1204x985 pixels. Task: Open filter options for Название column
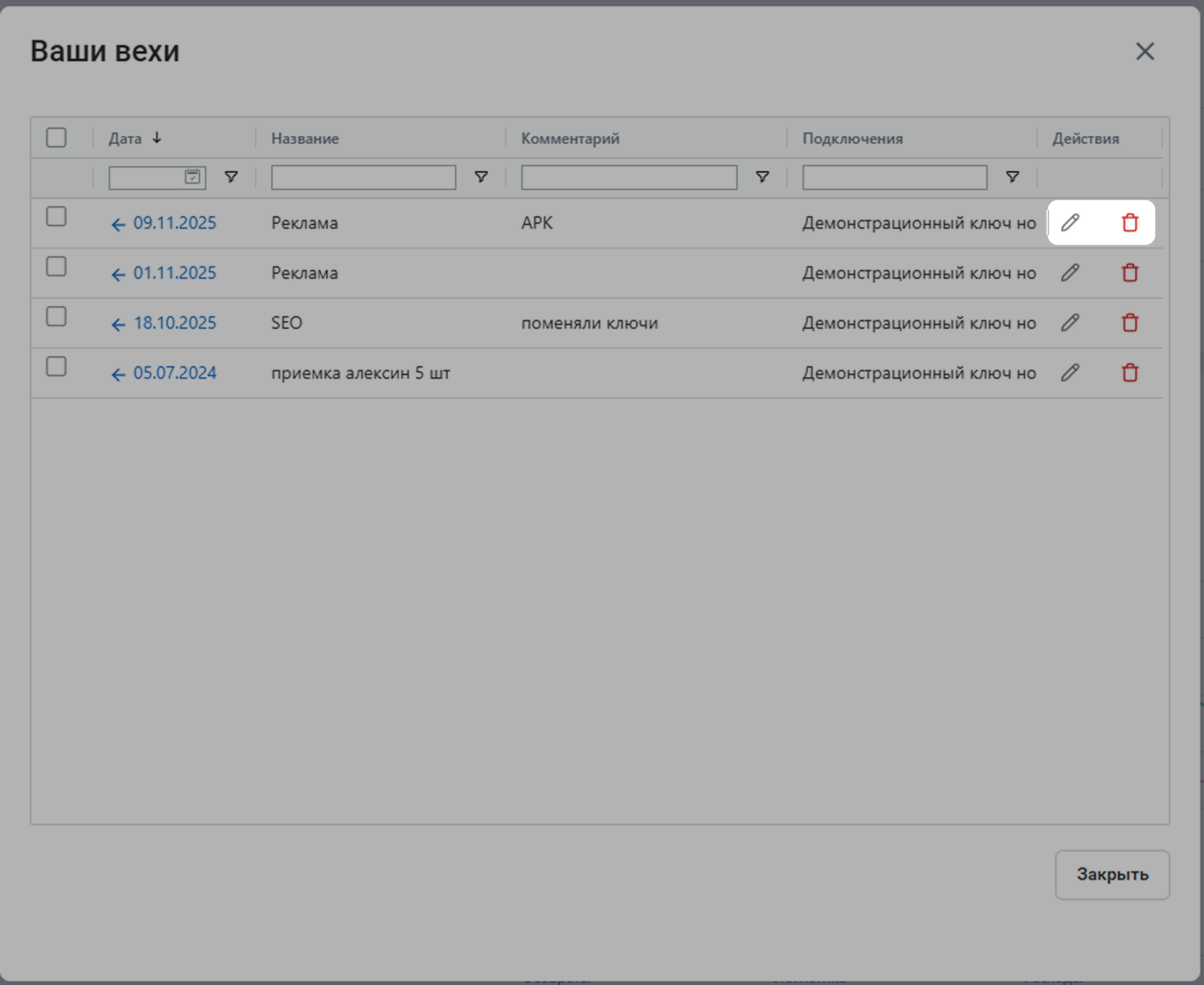coord(481,177)
